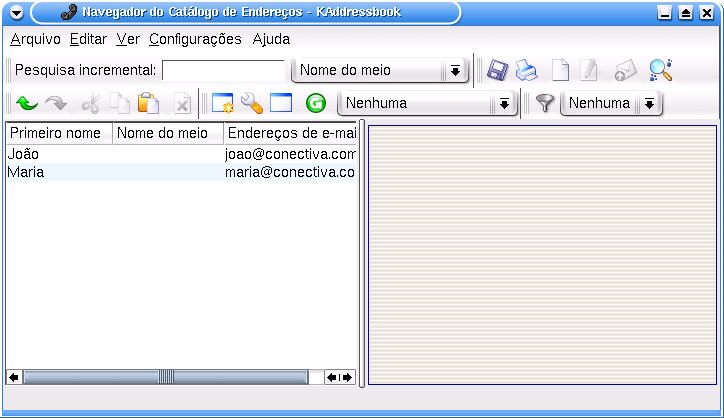The image size is (724, 418).
Task: Click the save floppy disk icon
Action: pyautogui.click(x=497, y=70)
